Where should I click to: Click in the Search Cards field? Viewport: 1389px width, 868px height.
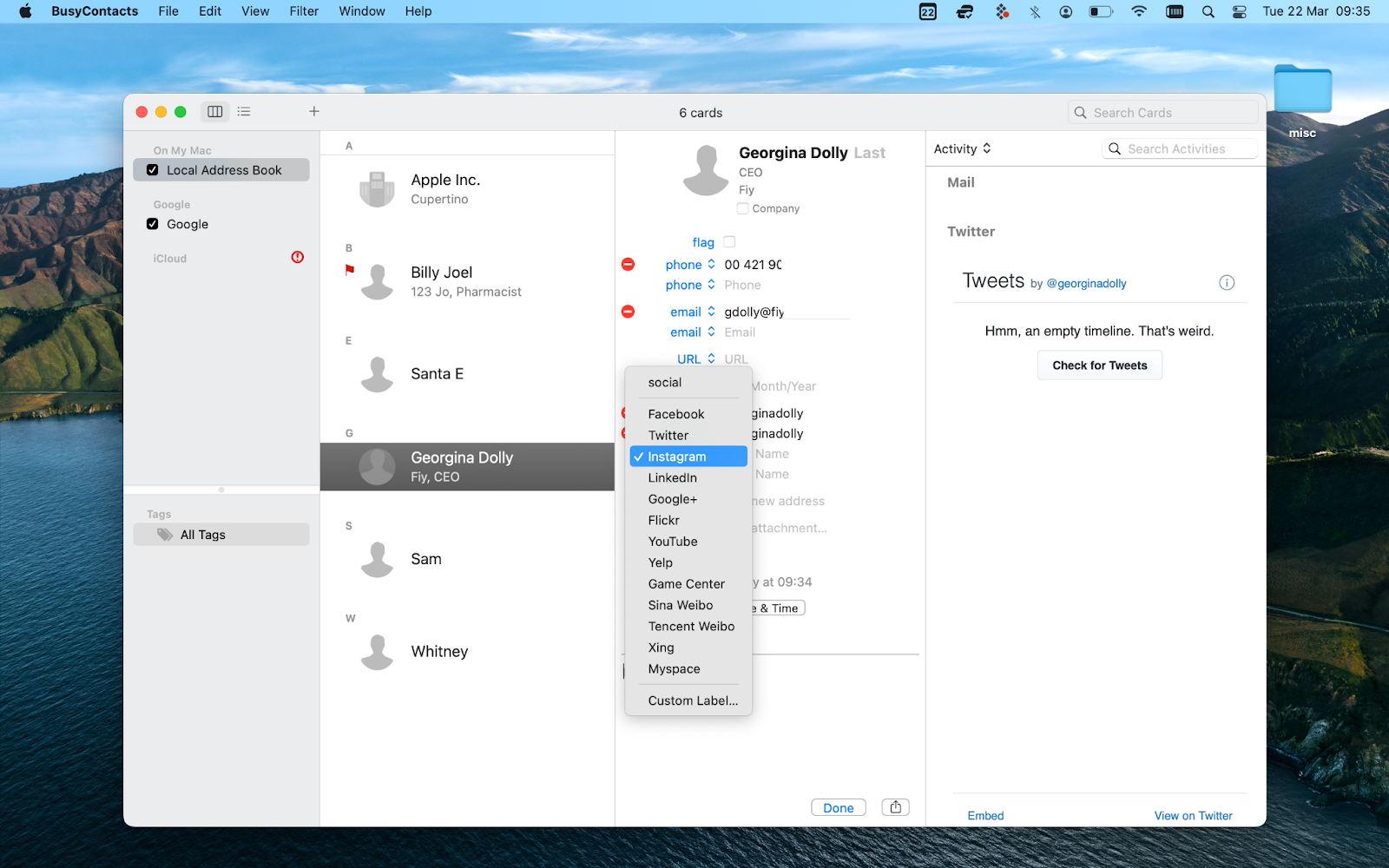(x=1163, y=113)
